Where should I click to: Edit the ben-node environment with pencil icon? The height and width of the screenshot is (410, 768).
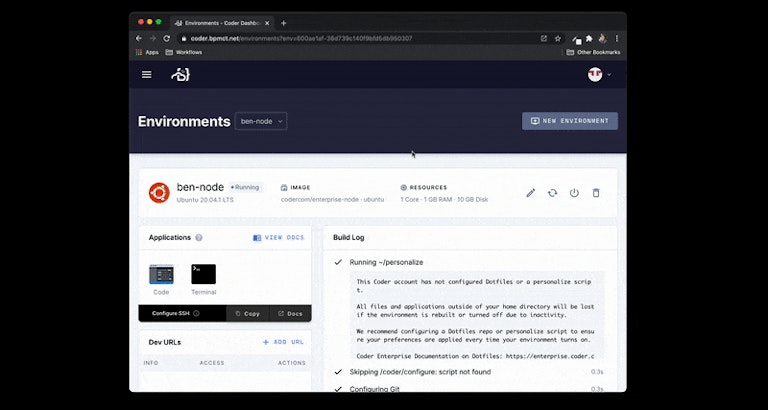coord(530,193)
